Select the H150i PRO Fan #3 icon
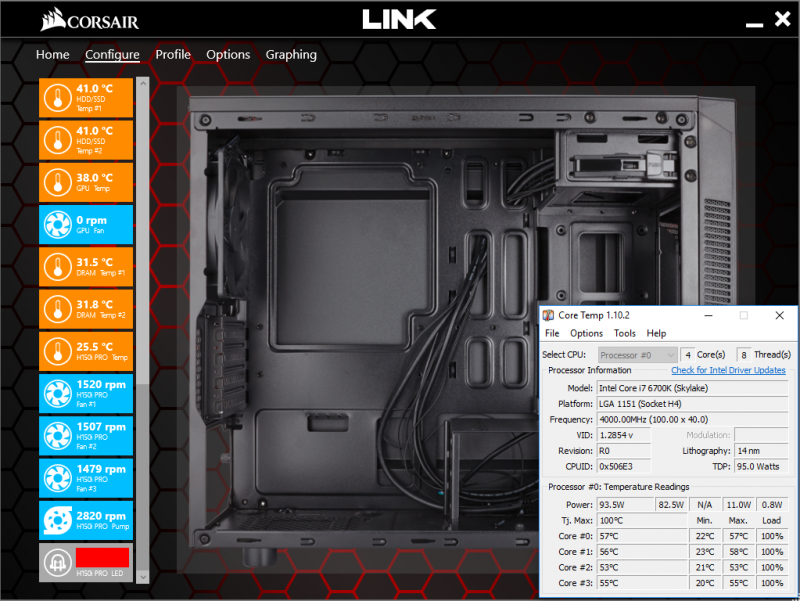Viewport: 800px width, 601px height. coord(58,478)
